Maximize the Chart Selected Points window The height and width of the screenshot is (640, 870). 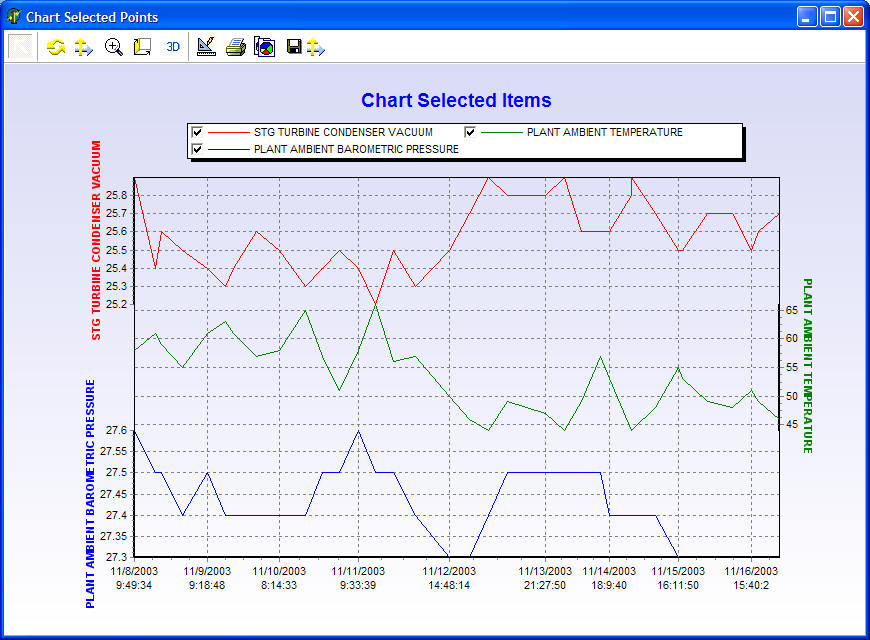(830, 17)
